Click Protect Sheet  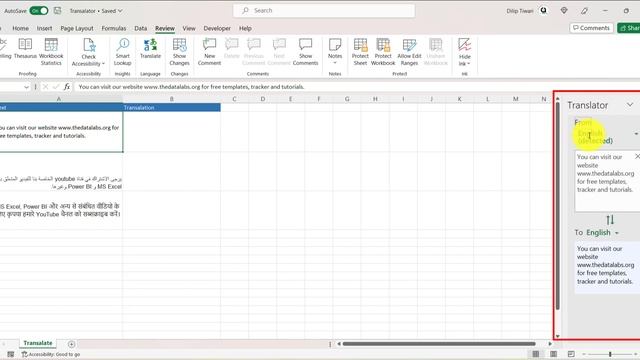point(360,52)
